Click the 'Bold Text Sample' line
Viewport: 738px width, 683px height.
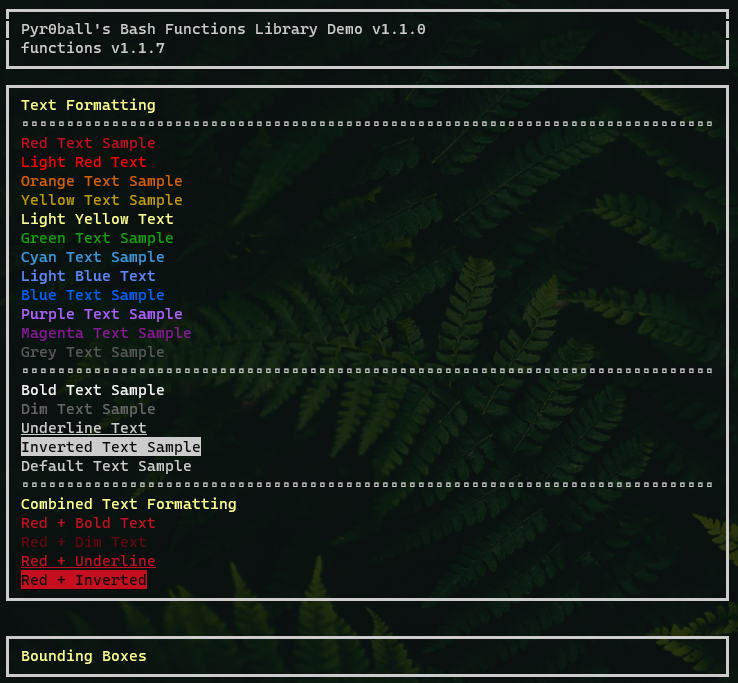point(93,390)
